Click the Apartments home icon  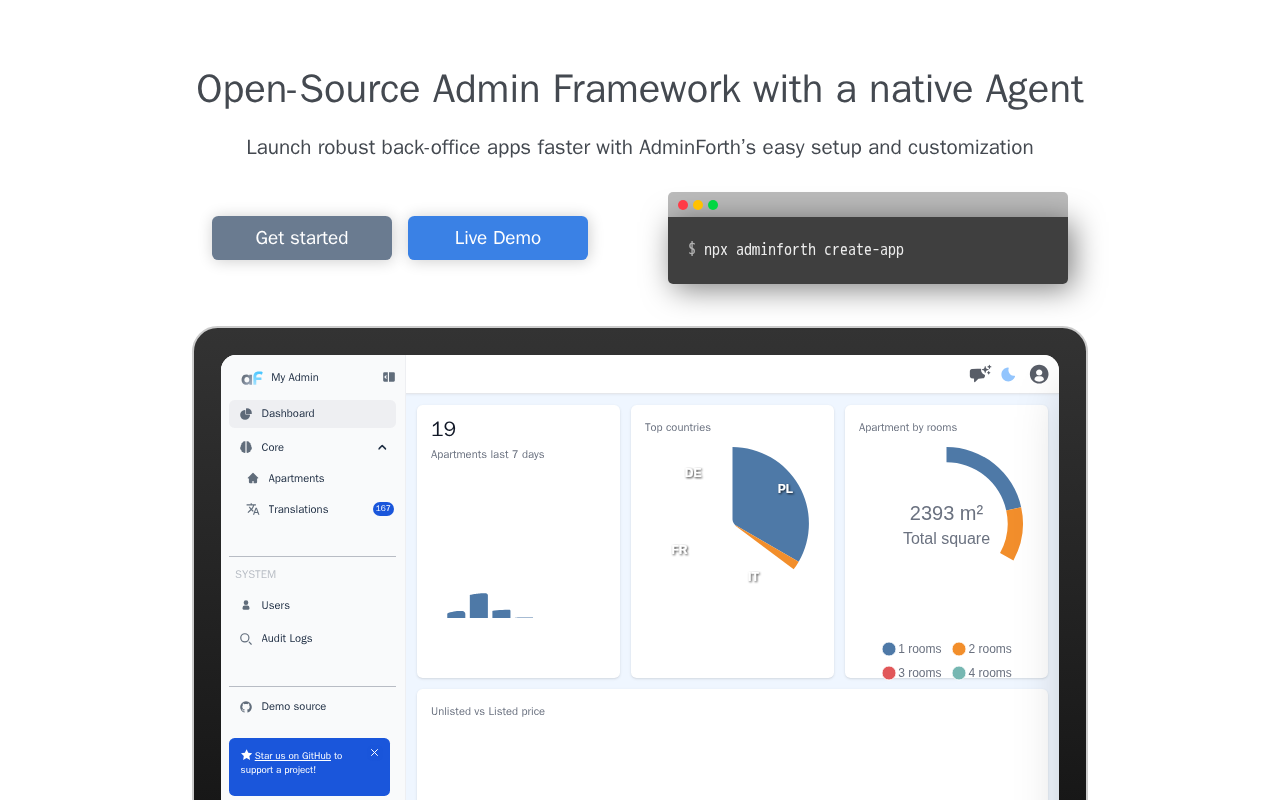(253, 478)
